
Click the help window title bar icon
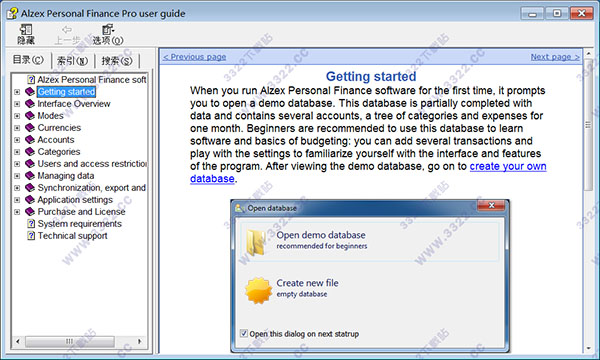[x=12, y=13]
